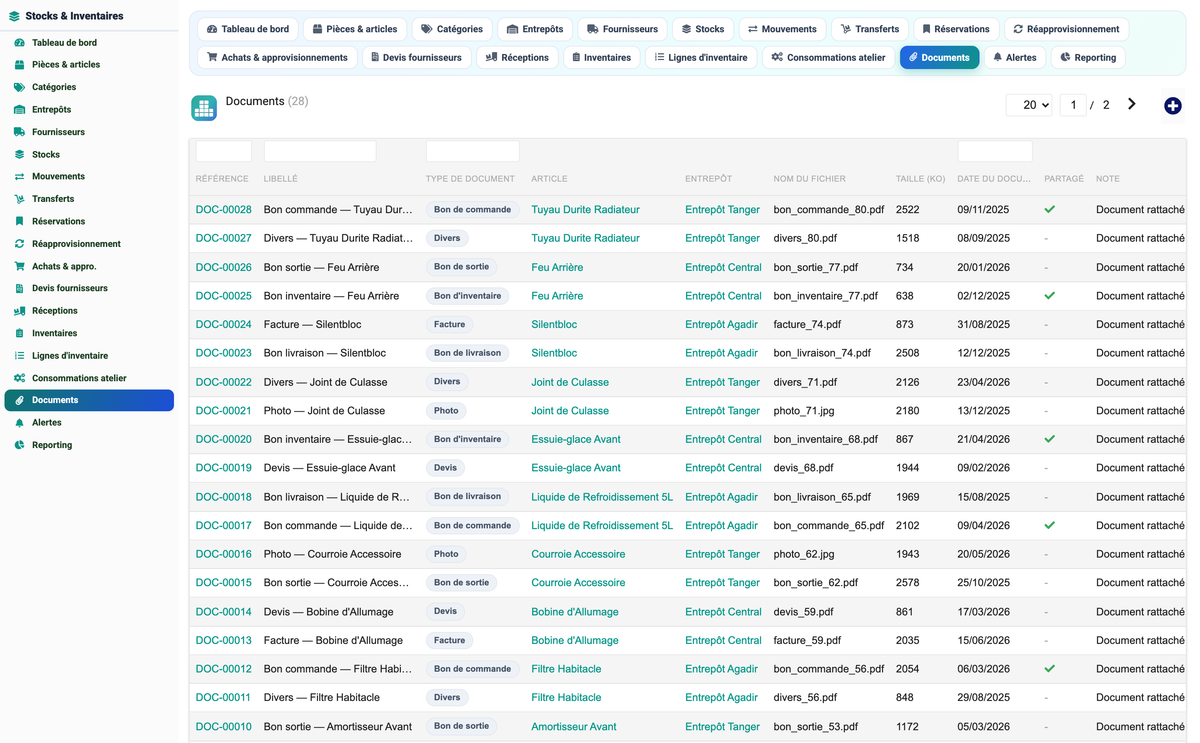
Task: Click Facture badge in DOC-00013 row
Action: (x=450, y=640)
